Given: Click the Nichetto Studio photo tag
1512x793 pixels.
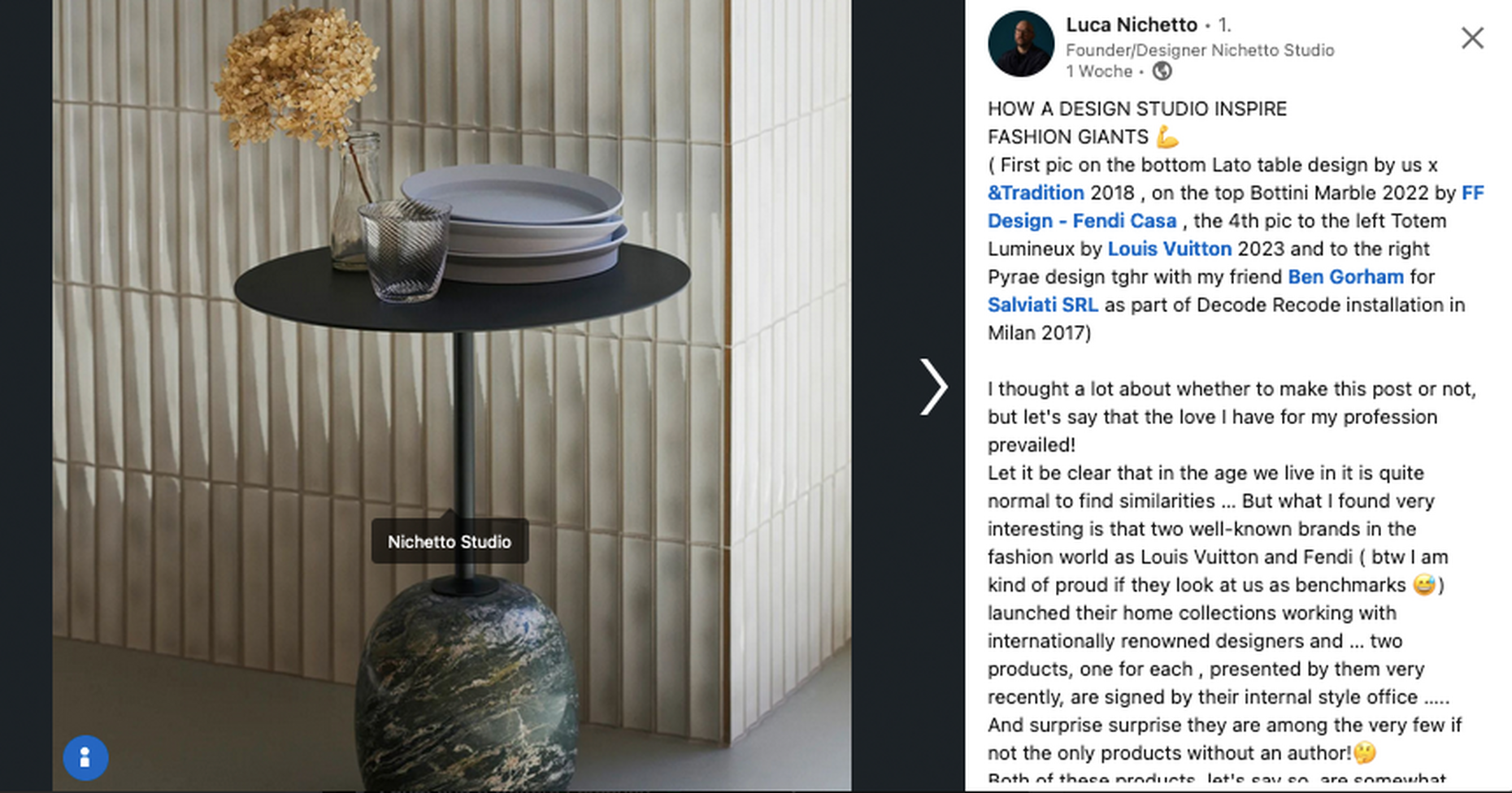Looking at the screenshot, I should coord(450,541).
